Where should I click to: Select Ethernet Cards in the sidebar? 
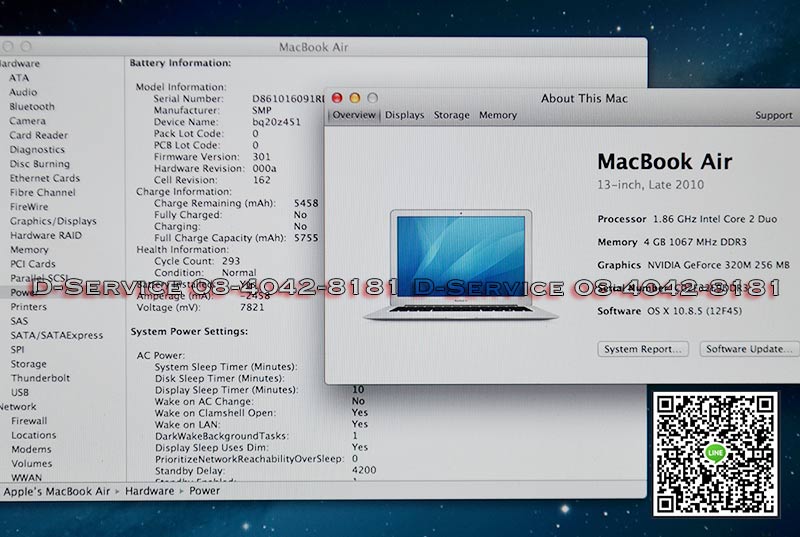tap(45, 178)
